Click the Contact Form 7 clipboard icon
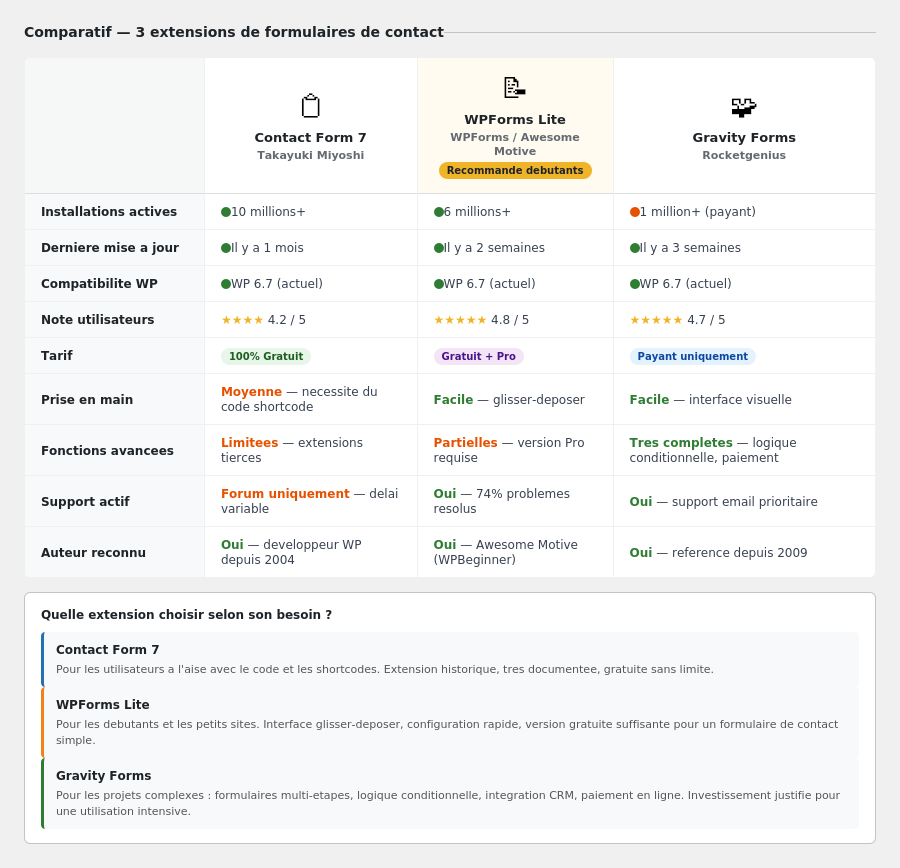The image size is (900, 868). coord(311,106)
